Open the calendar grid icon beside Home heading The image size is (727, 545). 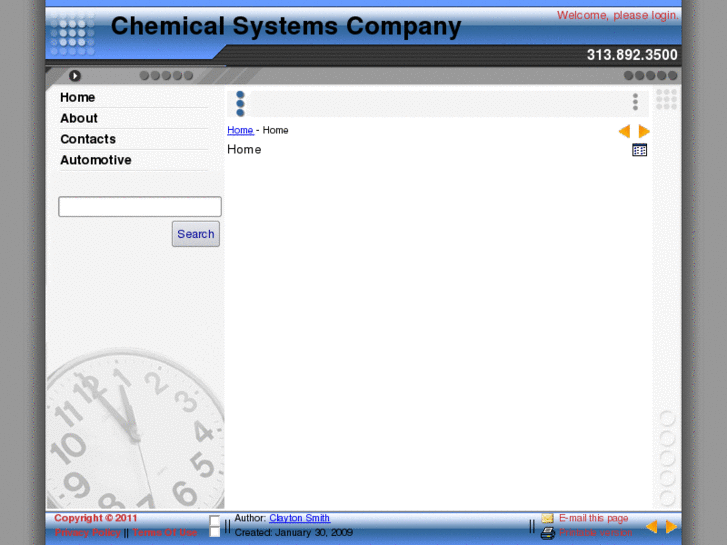pos(639,150)
